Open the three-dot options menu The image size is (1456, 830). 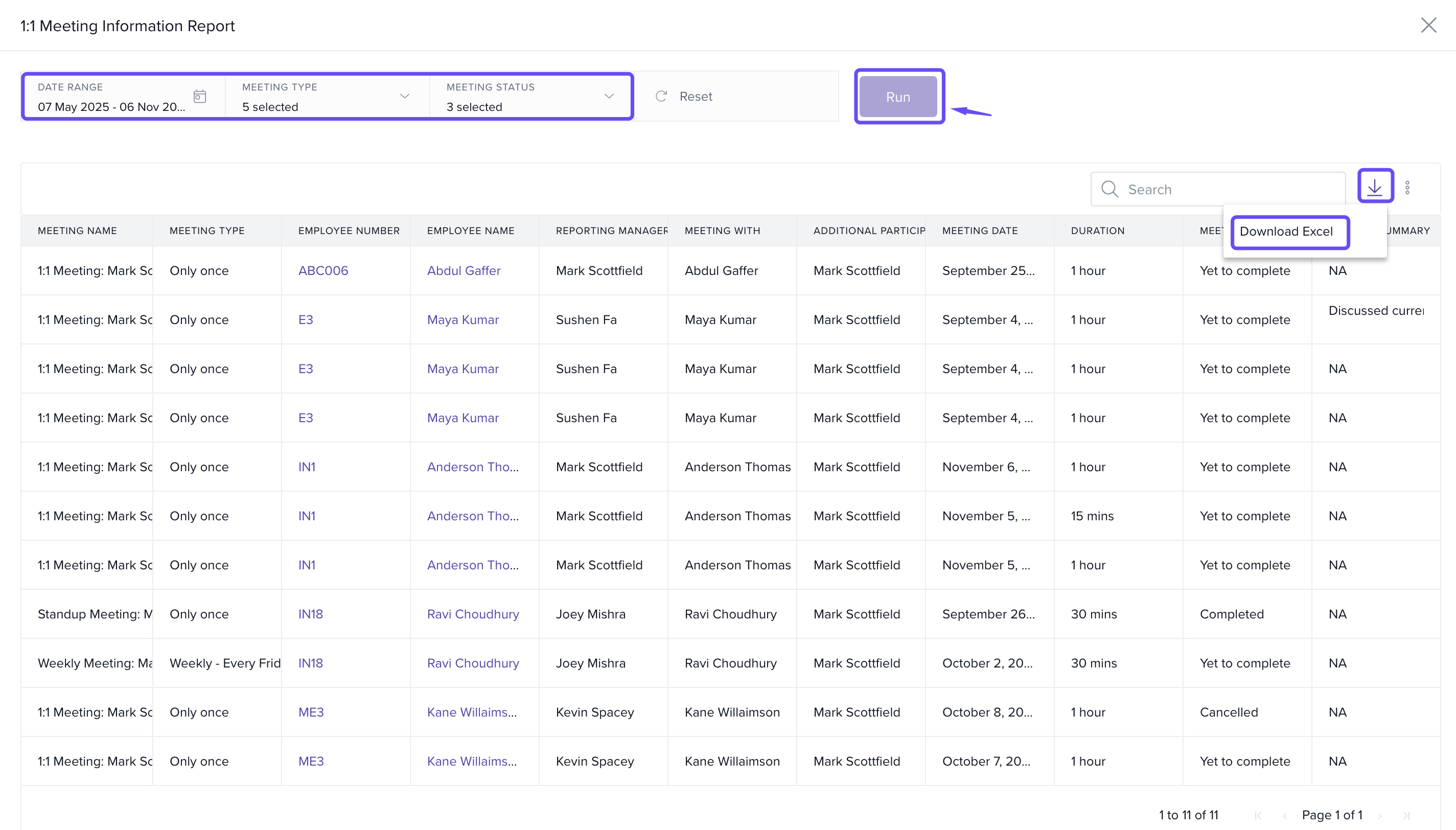click(x=1407, y=188)
